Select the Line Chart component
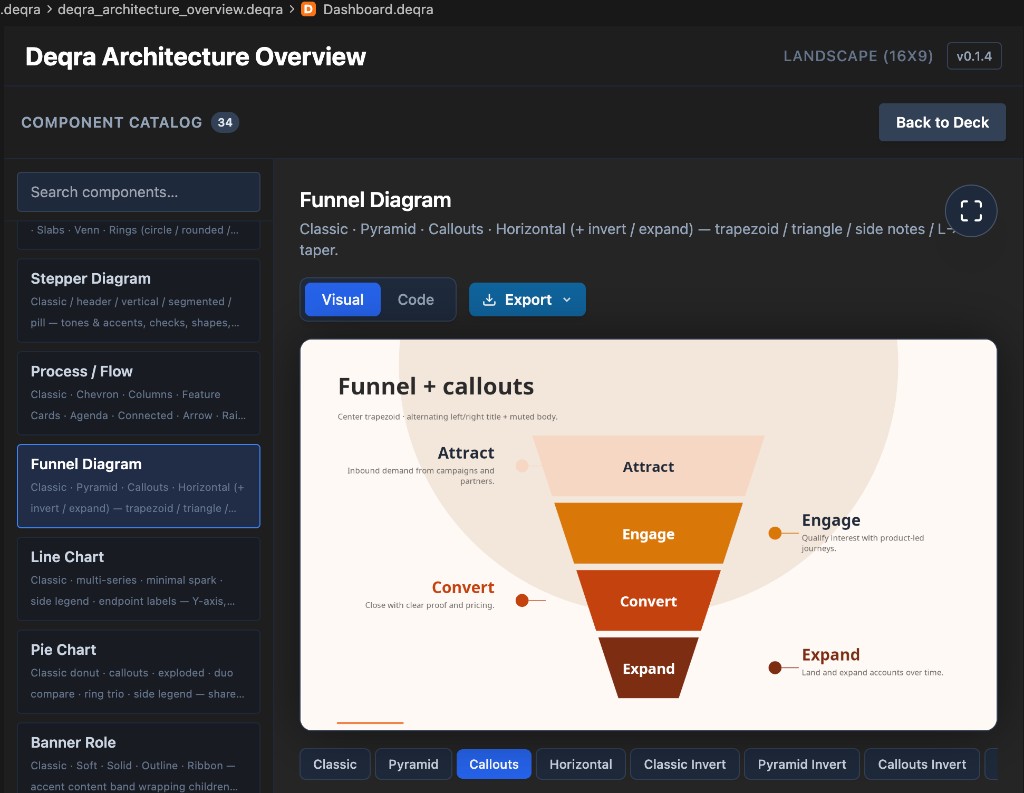The height and width of the screenshot is (793, 1024). point(138,579)
